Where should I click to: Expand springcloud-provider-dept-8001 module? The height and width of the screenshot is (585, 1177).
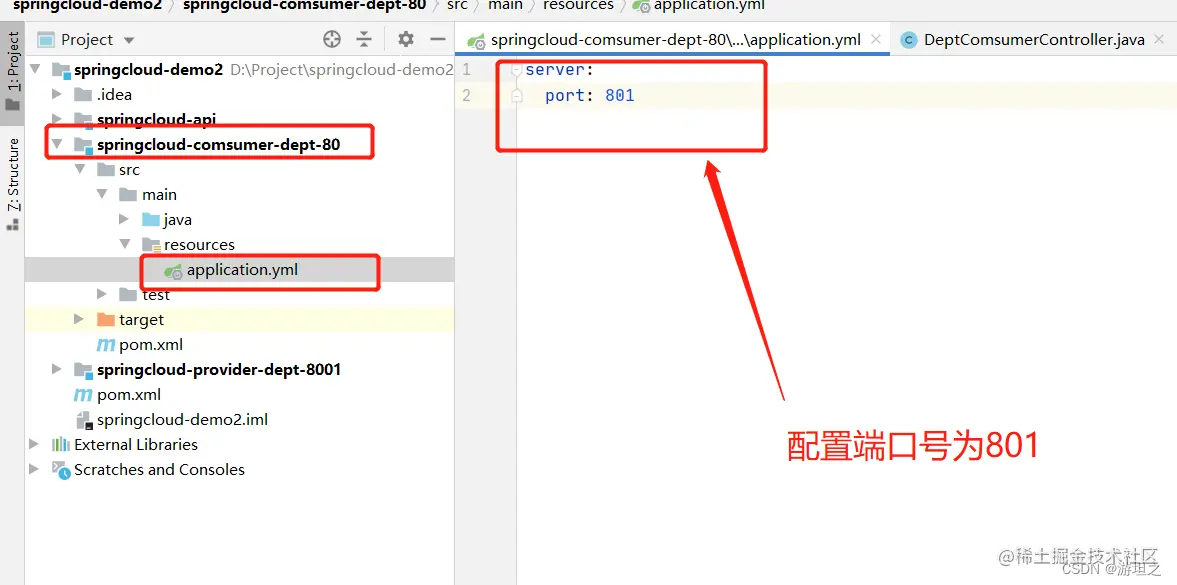[x=56, y=369]
